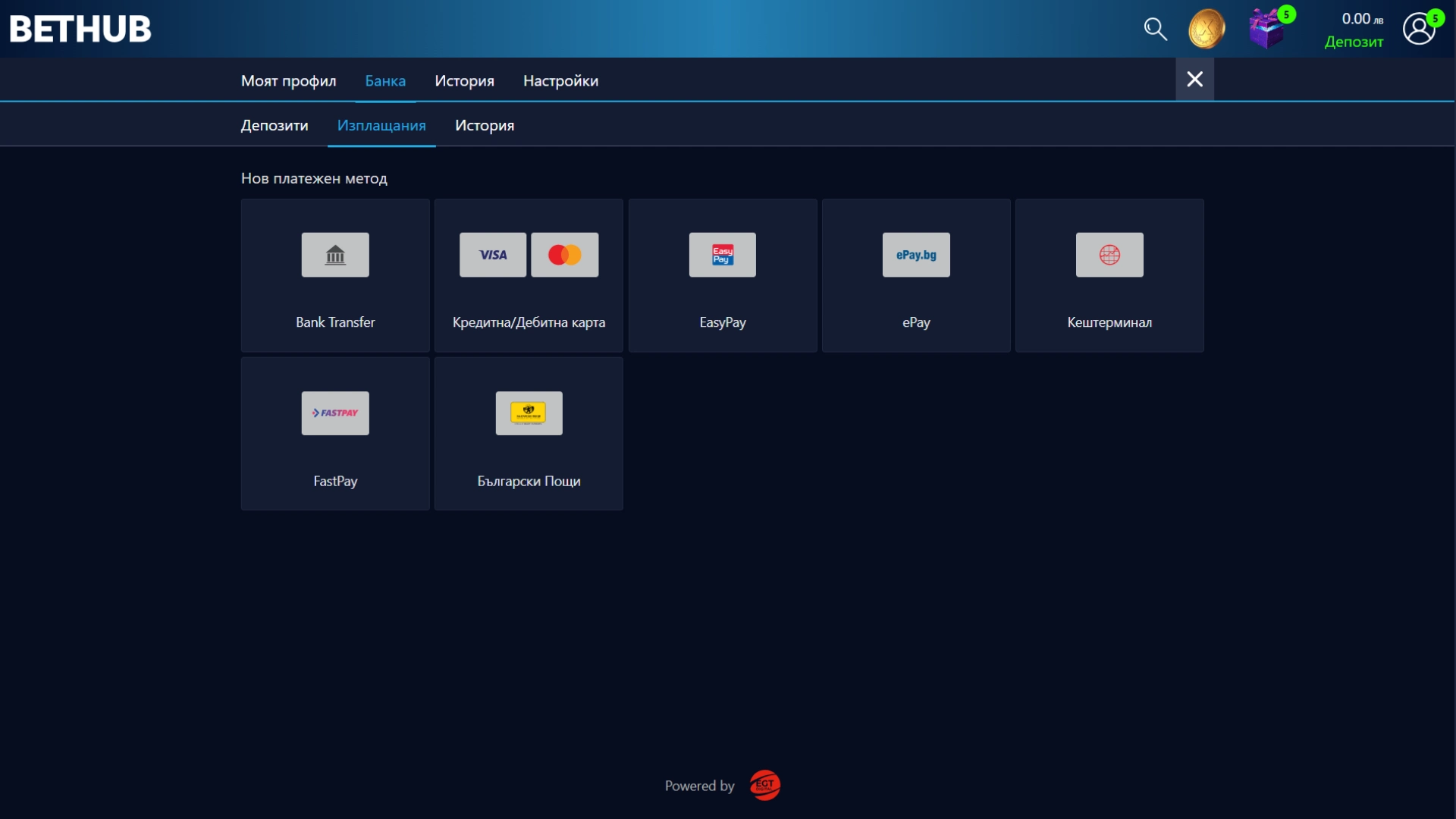Image resolution: width=1456 pixels, height=819 pixels.
Task: Choose Кредитна/Дебитна карта label
Action: pyautogui.click(x=529, y=322)
